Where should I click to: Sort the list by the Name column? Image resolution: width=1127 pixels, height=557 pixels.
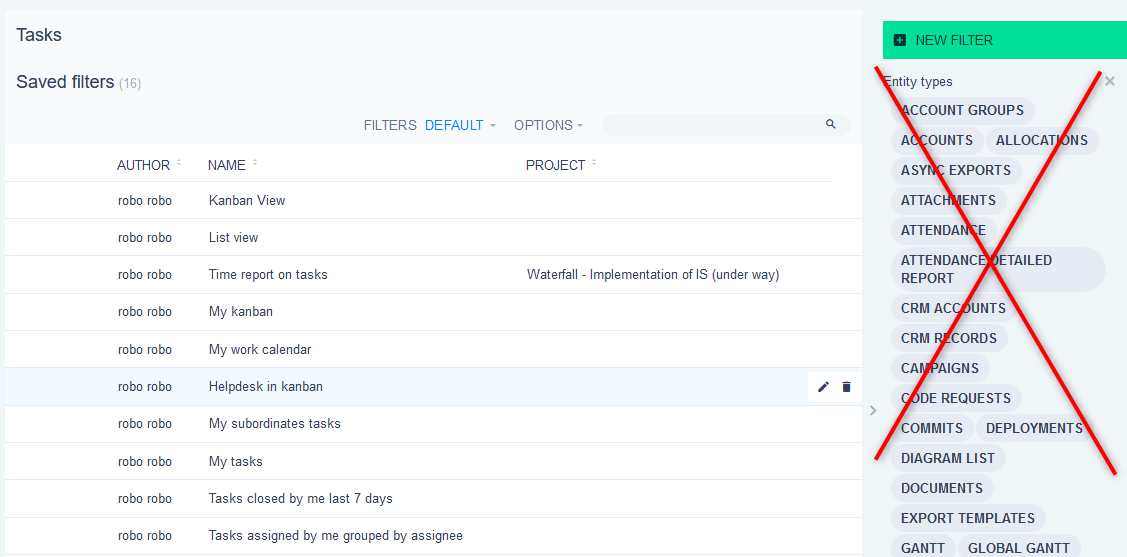click(x=227, y=165)
